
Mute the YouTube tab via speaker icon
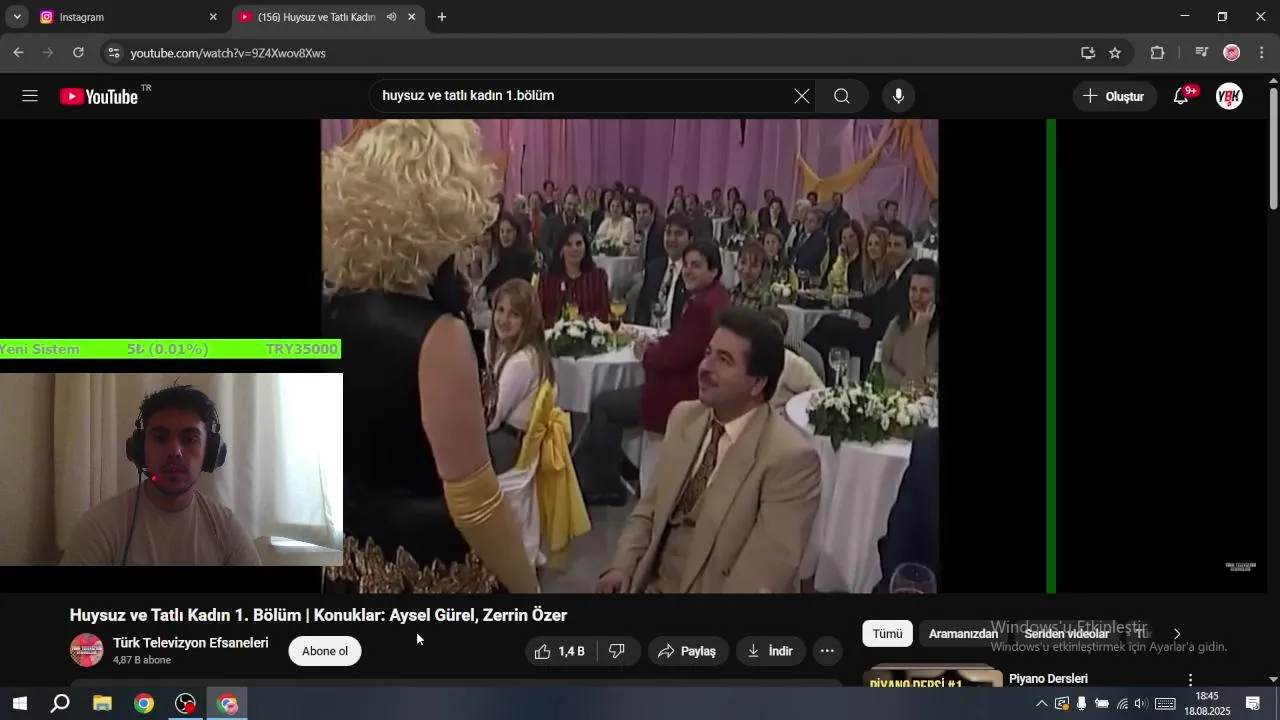(x=391, y=17)
